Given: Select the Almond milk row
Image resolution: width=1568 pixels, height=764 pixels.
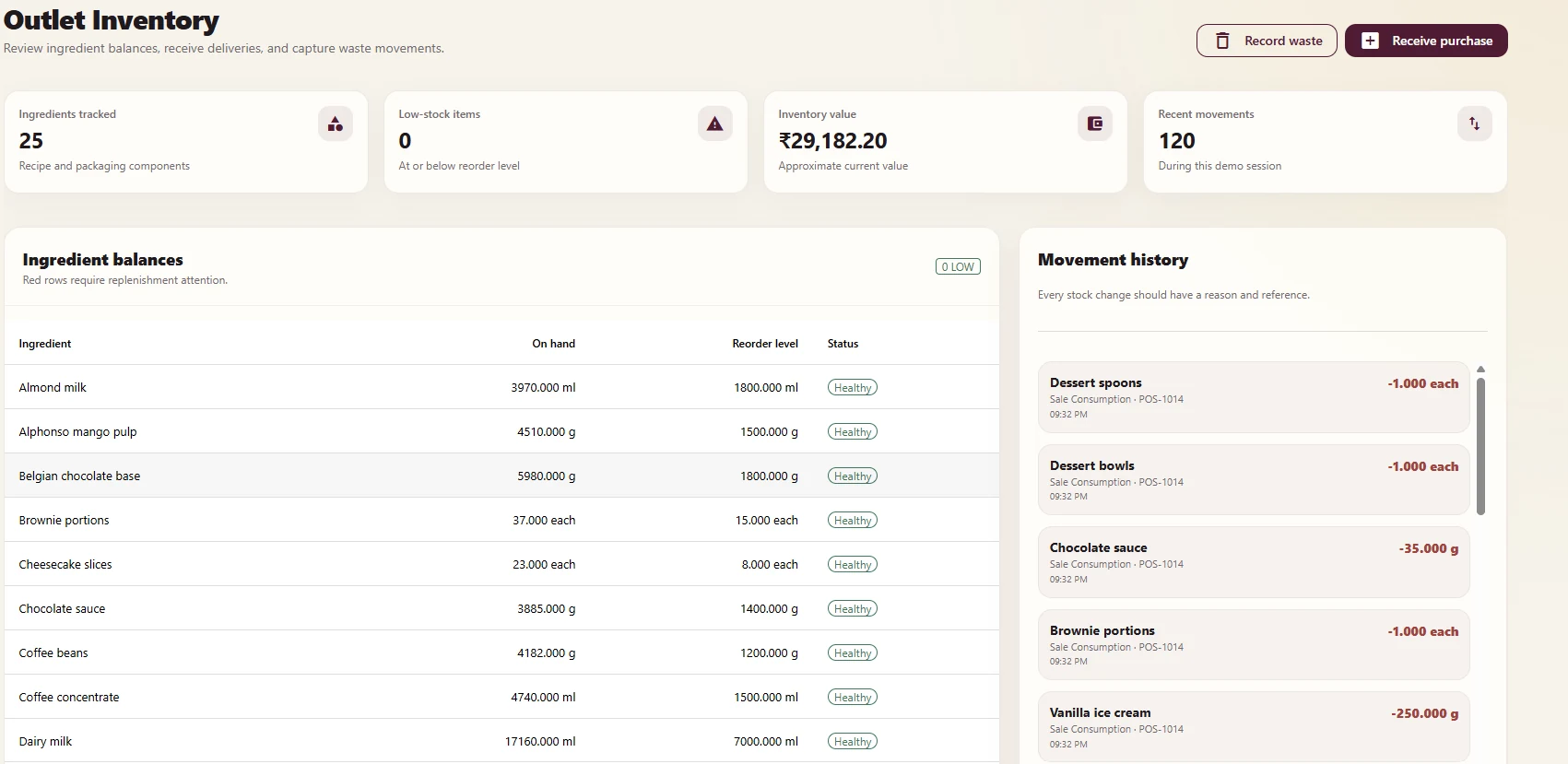Looking at the screenshot, I should [x=501, y=387].
